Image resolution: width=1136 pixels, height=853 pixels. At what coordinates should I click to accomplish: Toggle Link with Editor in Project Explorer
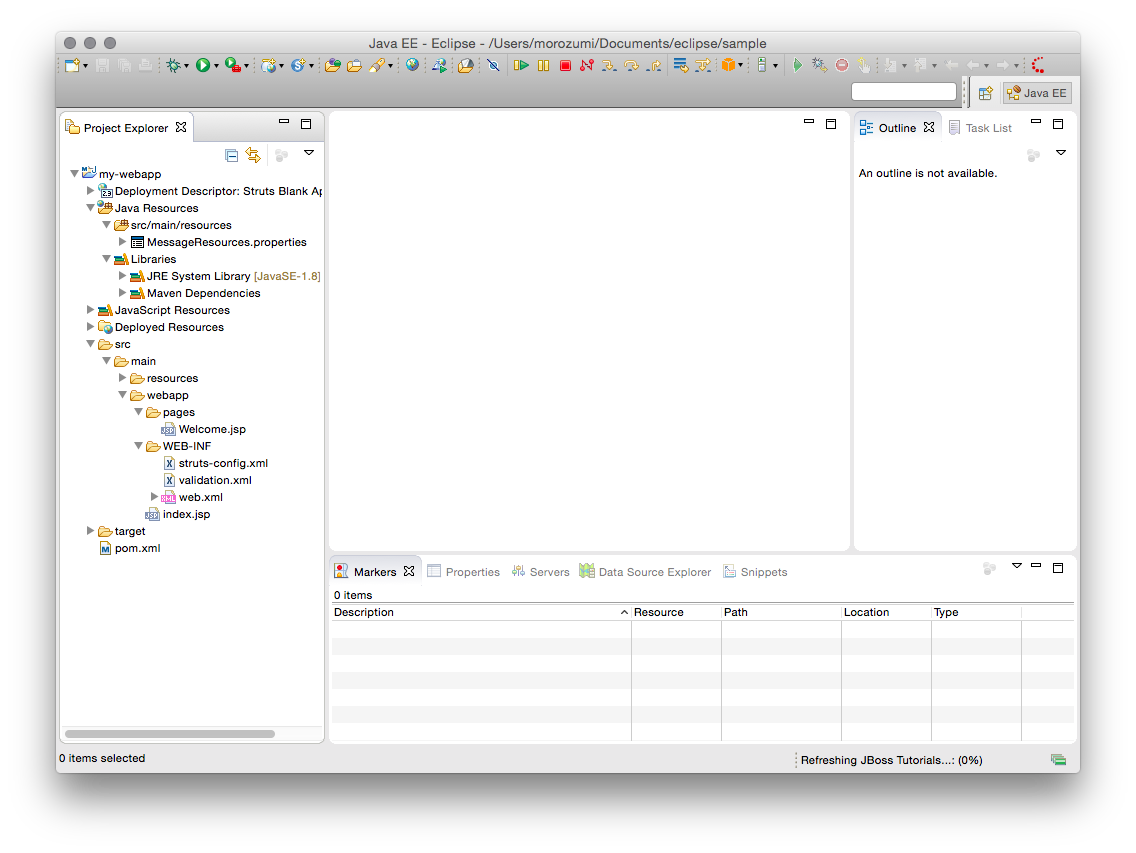pyautogui.click(x=253, y=155)
